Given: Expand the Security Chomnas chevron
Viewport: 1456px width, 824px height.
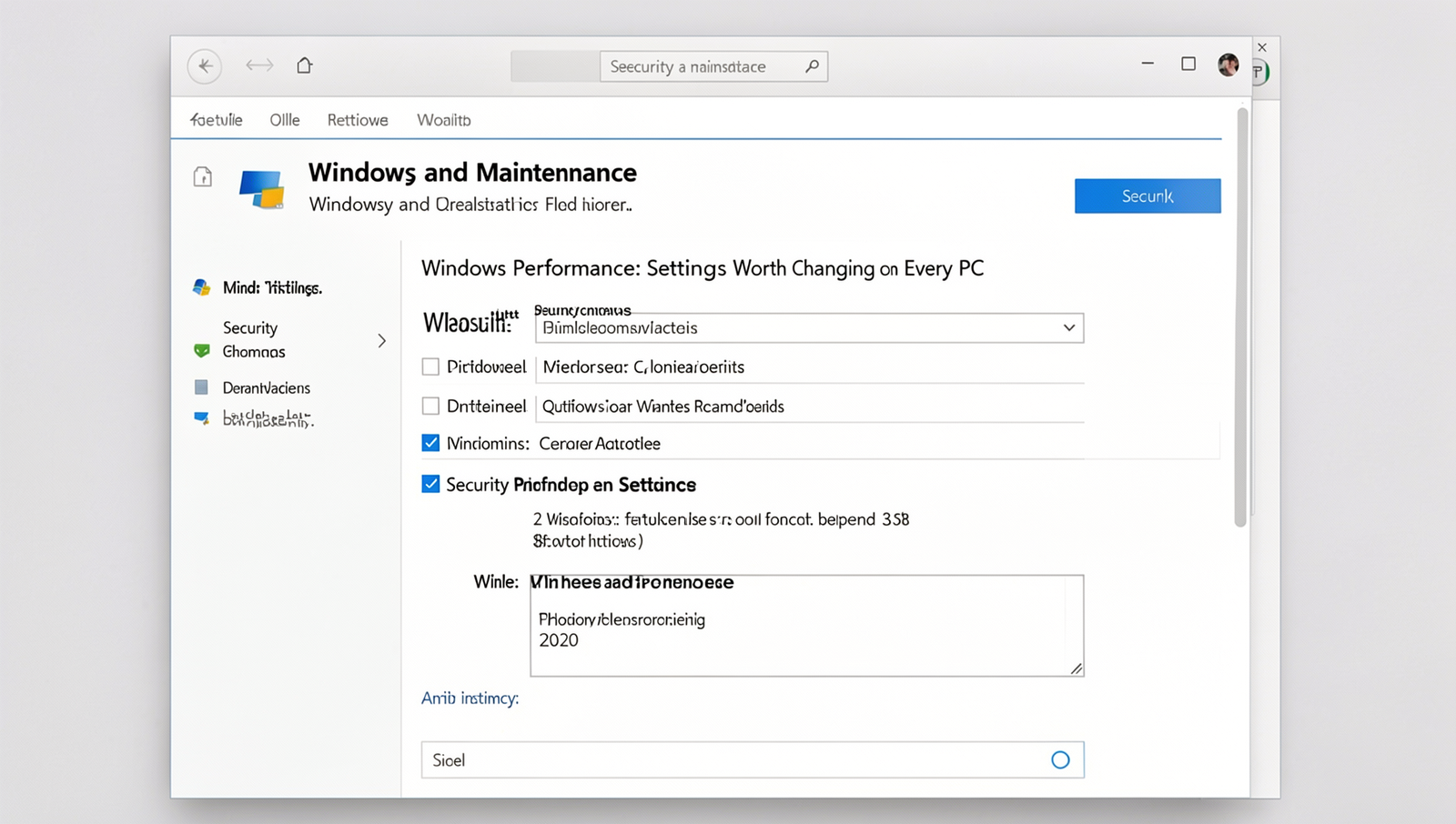Looking at the screenshot, I should [382, 340].
